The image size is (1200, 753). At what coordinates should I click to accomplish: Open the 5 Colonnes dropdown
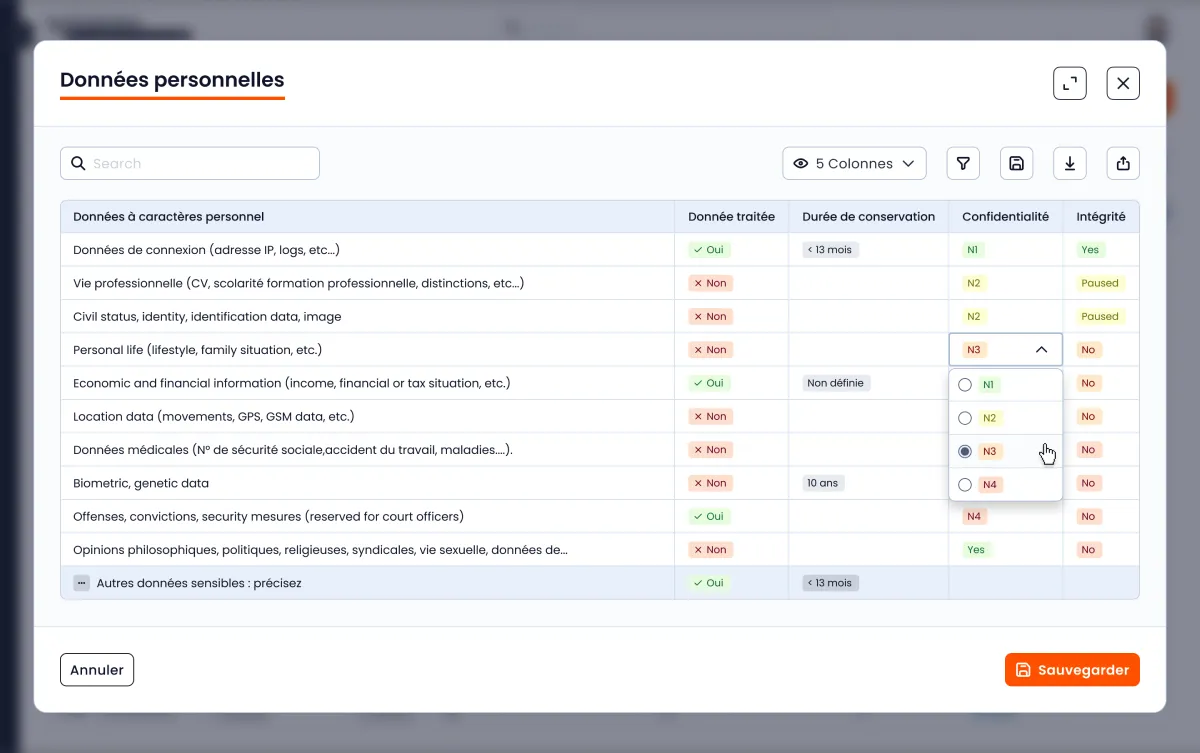[x=854, y=163]
